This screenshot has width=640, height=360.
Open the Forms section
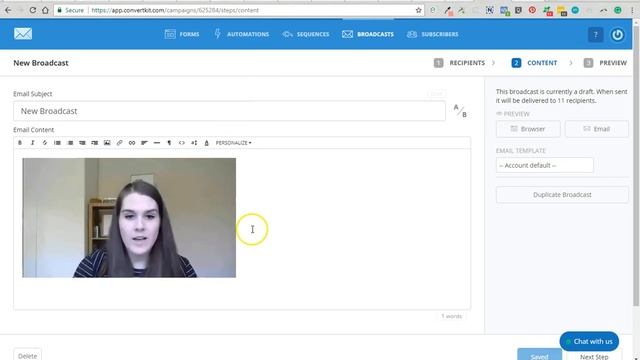(182, 34)
